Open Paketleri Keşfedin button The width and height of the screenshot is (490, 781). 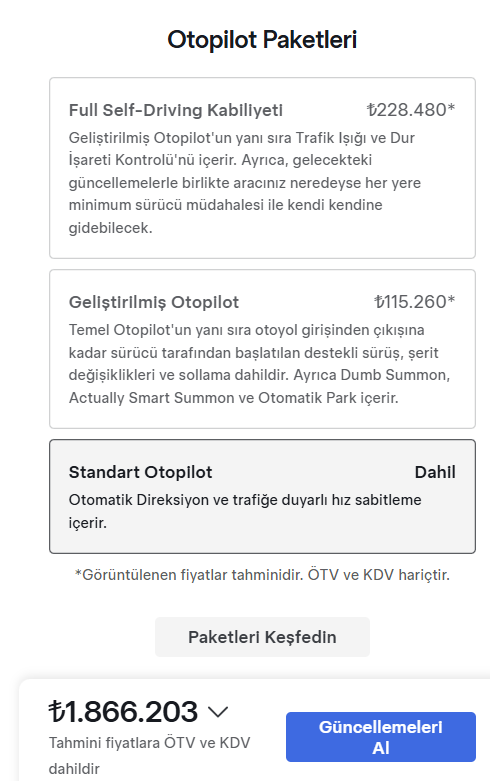[262, 637]
